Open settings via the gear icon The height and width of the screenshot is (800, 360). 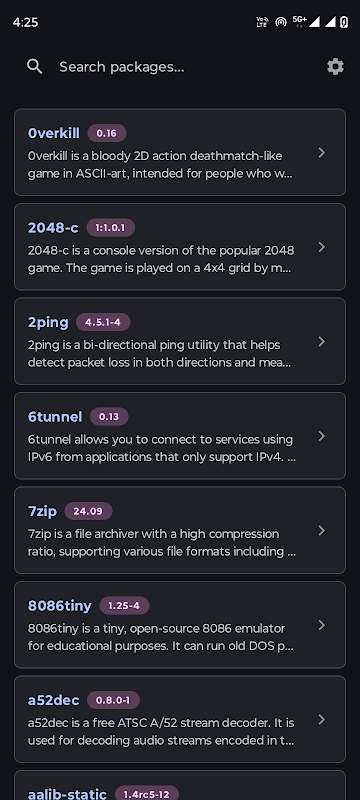335,67
